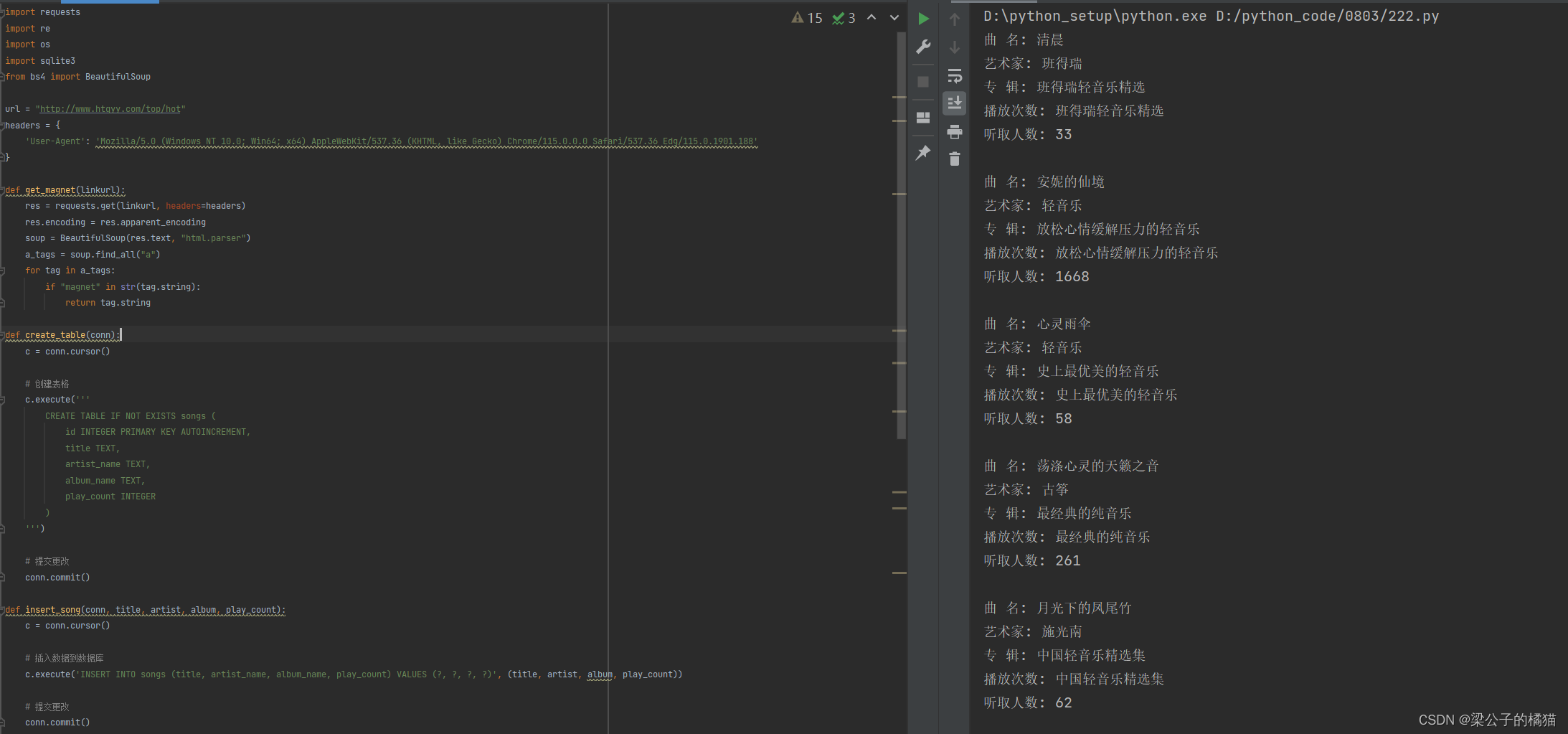Rerun the script with the green Run arrow
1568x734 pixels.
click(924, 19)
